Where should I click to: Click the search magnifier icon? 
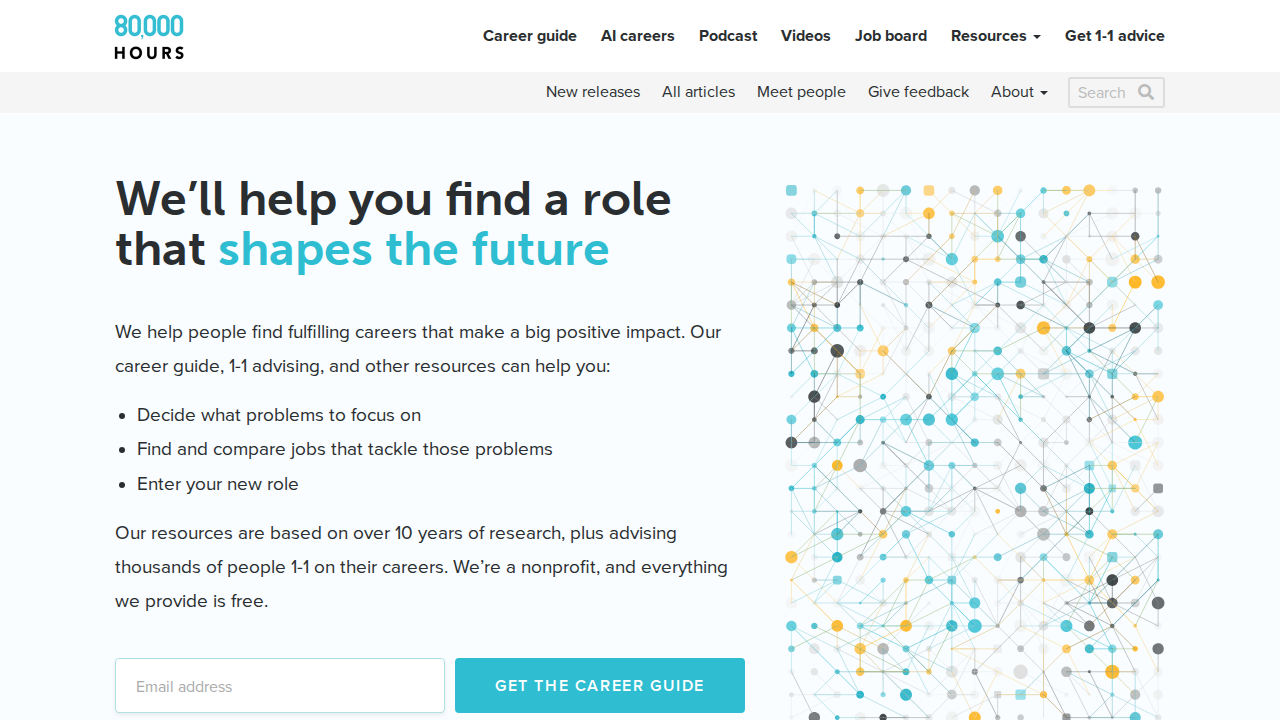coord(1146,92)
